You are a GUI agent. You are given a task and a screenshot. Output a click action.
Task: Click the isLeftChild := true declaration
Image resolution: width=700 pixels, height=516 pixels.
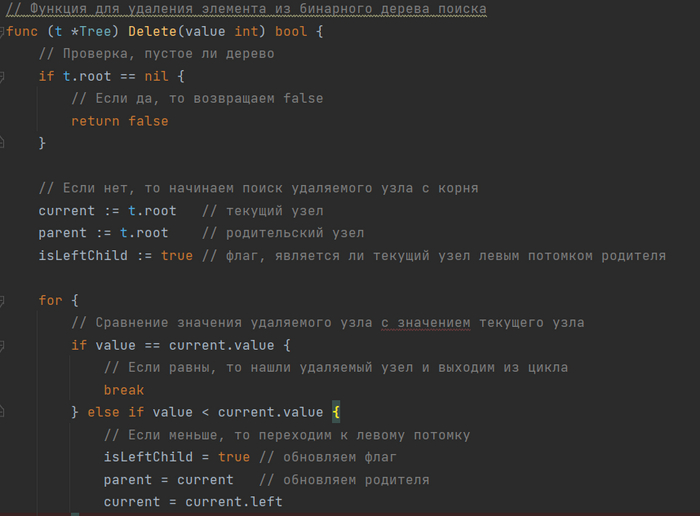coord(115,255)
